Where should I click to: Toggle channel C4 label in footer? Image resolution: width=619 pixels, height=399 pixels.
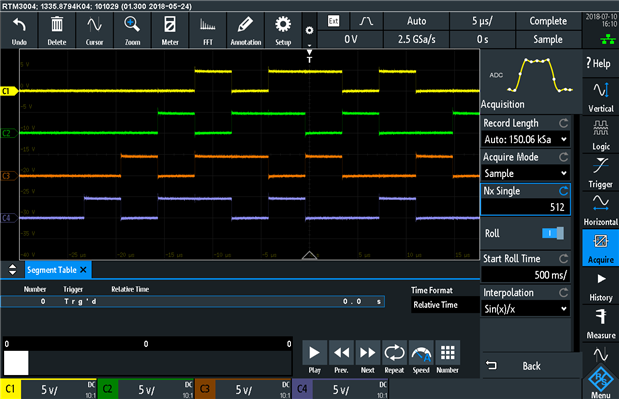(302, 389)
